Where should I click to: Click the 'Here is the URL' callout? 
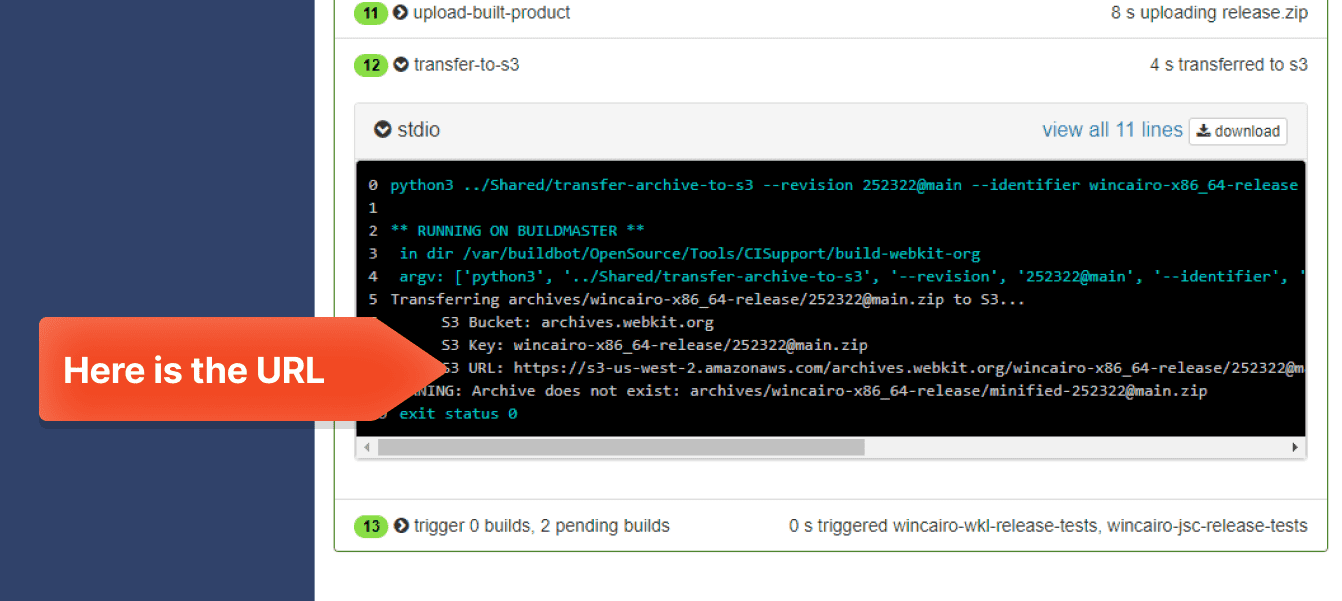194,370
